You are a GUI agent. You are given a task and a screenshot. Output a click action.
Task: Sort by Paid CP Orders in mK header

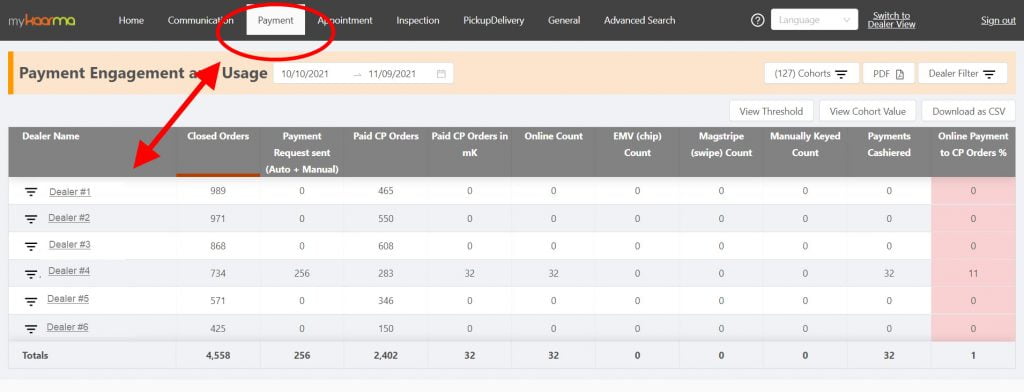(x=470, y=152)
